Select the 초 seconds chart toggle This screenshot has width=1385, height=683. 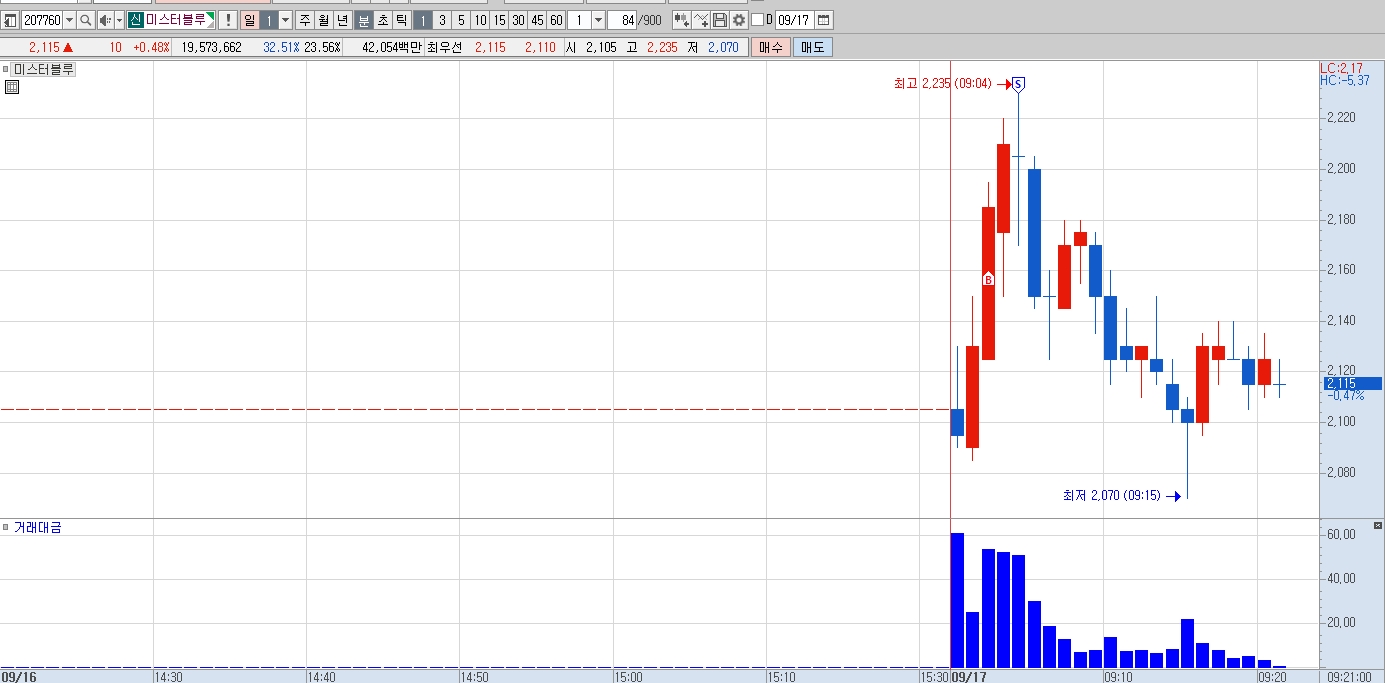click(383, 20)
